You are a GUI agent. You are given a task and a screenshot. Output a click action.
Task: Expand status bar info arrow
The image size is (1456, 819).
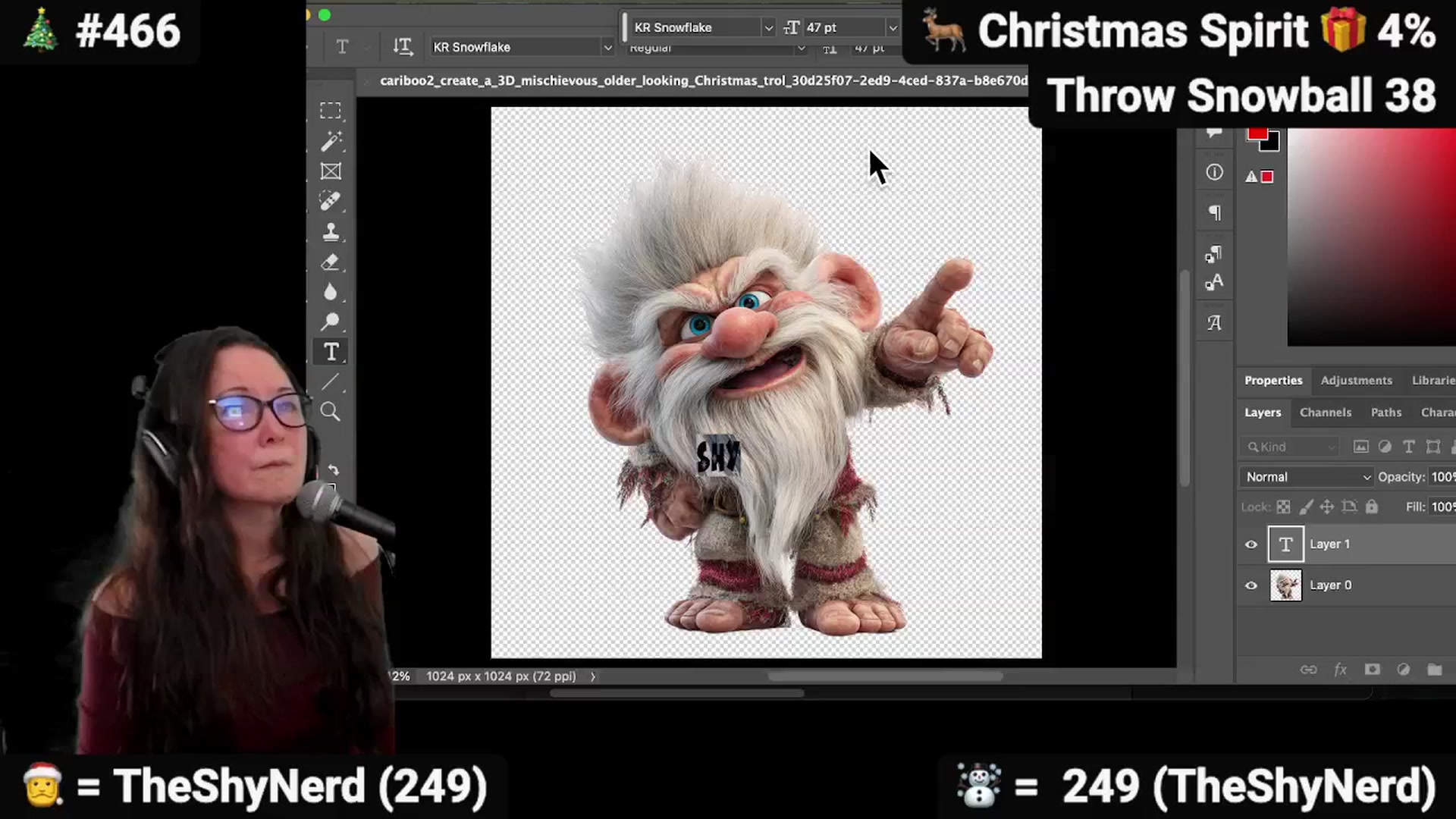pyautogui.click(x=593, y=676)
